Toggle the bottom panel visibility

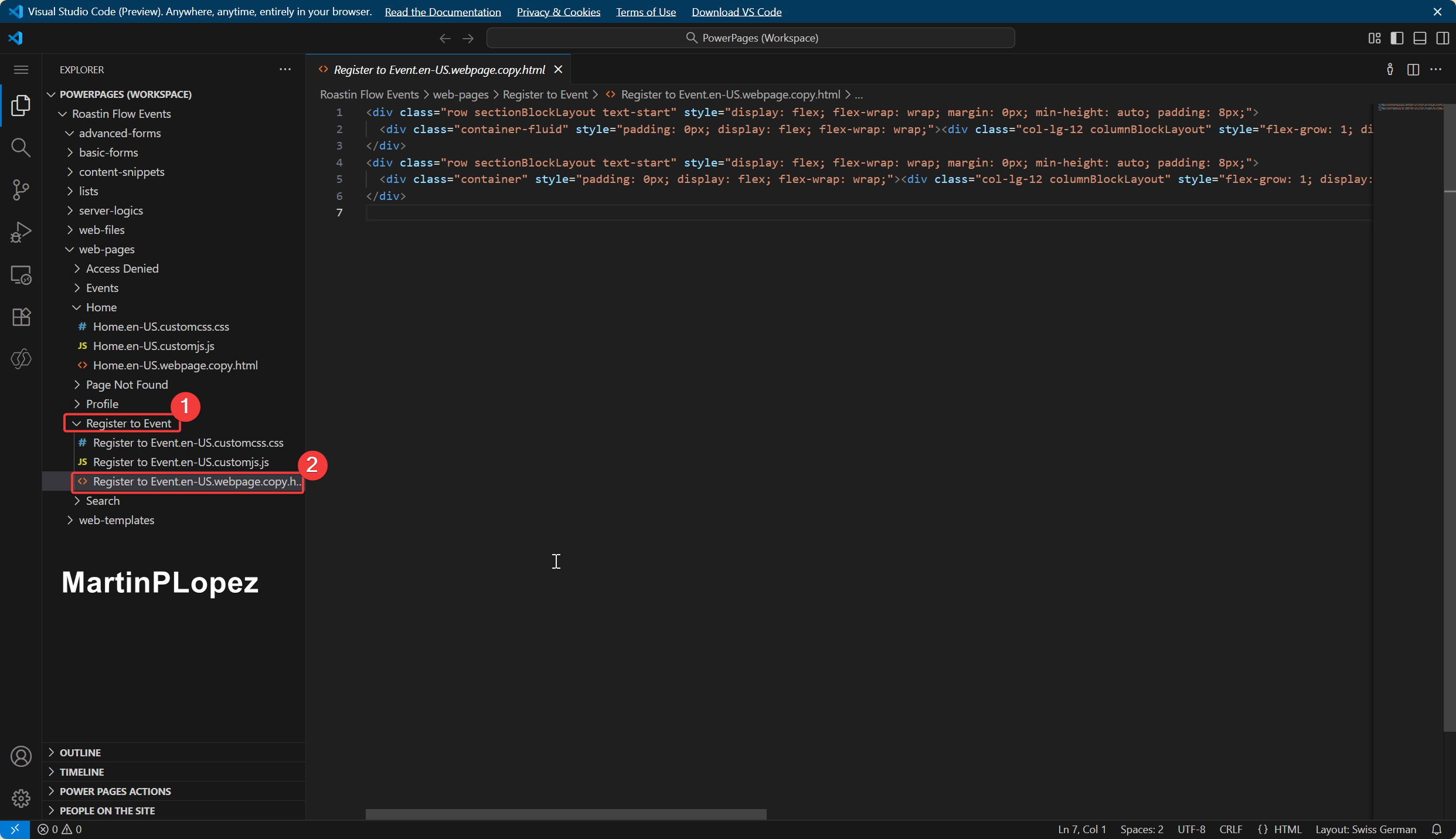[x=1420, y=38]
